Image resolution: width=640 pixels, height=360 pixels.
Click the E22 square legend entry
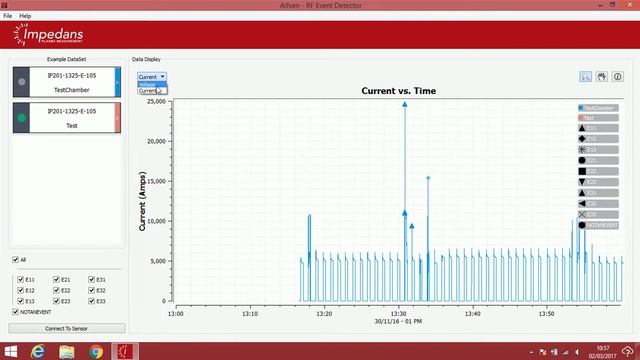(x=598, y=171)
